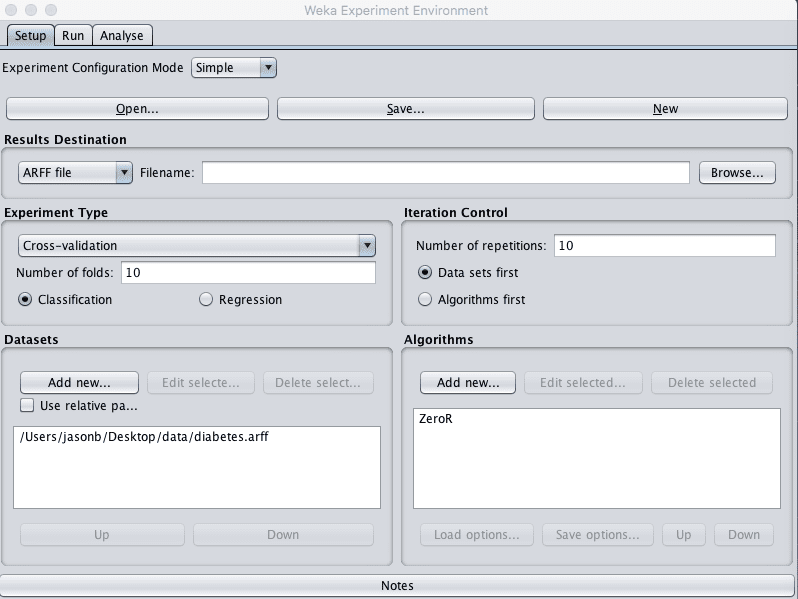Image resolution: width=798 pixels, height=599 pixels.
Task: Click the New experiment button
Action: point(665,109)
